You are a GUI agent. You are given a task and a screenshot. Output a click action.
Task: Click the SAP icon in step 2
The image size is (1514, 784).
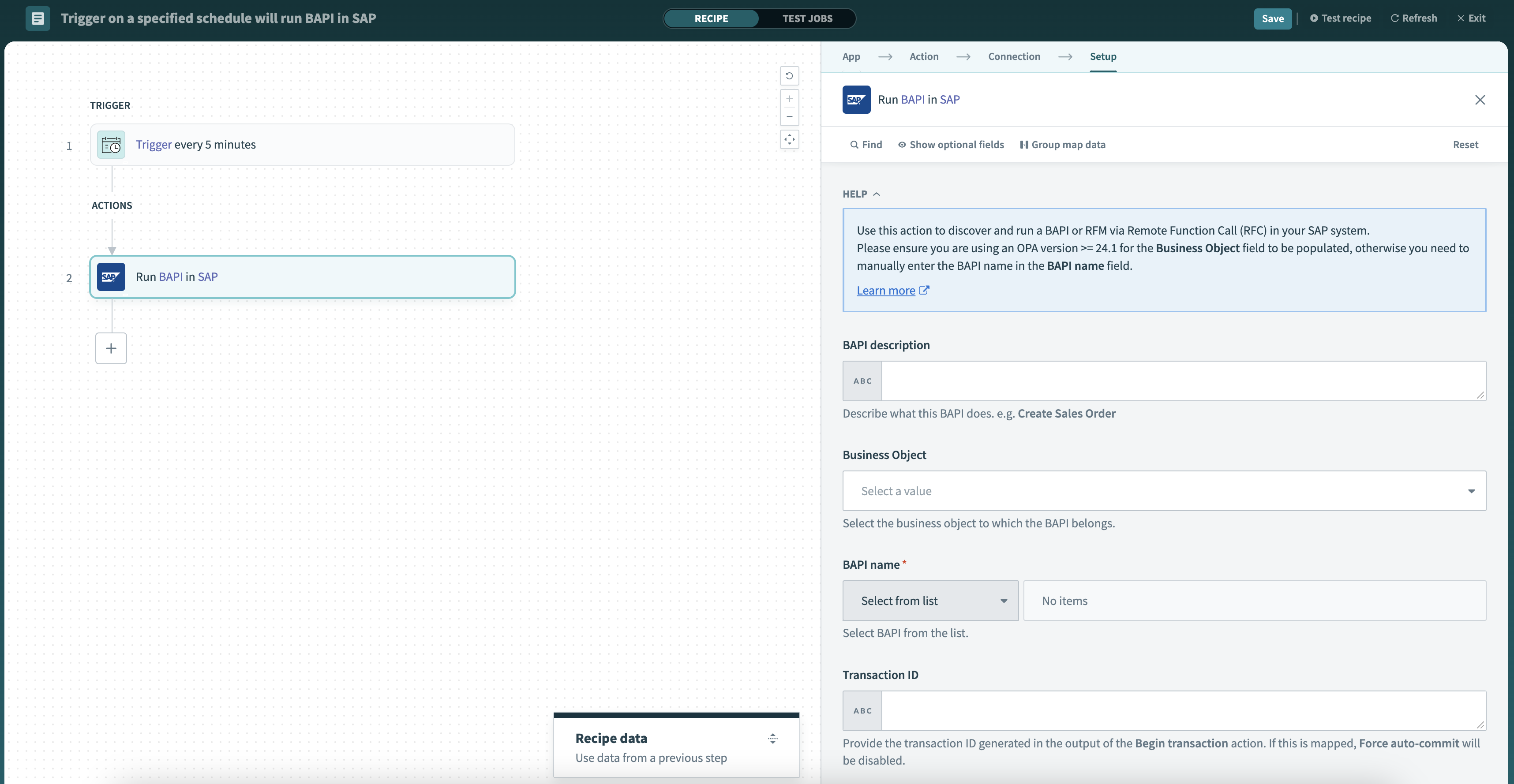click(x=111, y=276)
